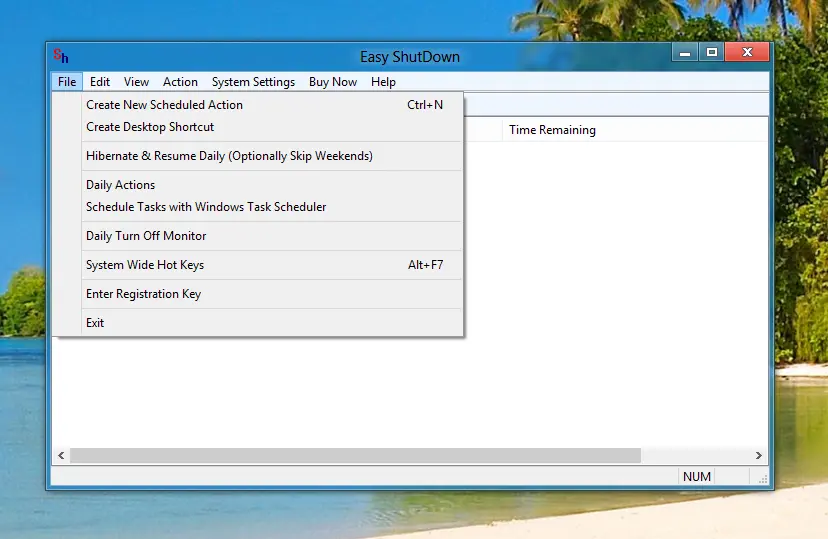Screen dimensions: 828x539
Task: Click the window resize grip in status bar
Action: pos(763,479)
